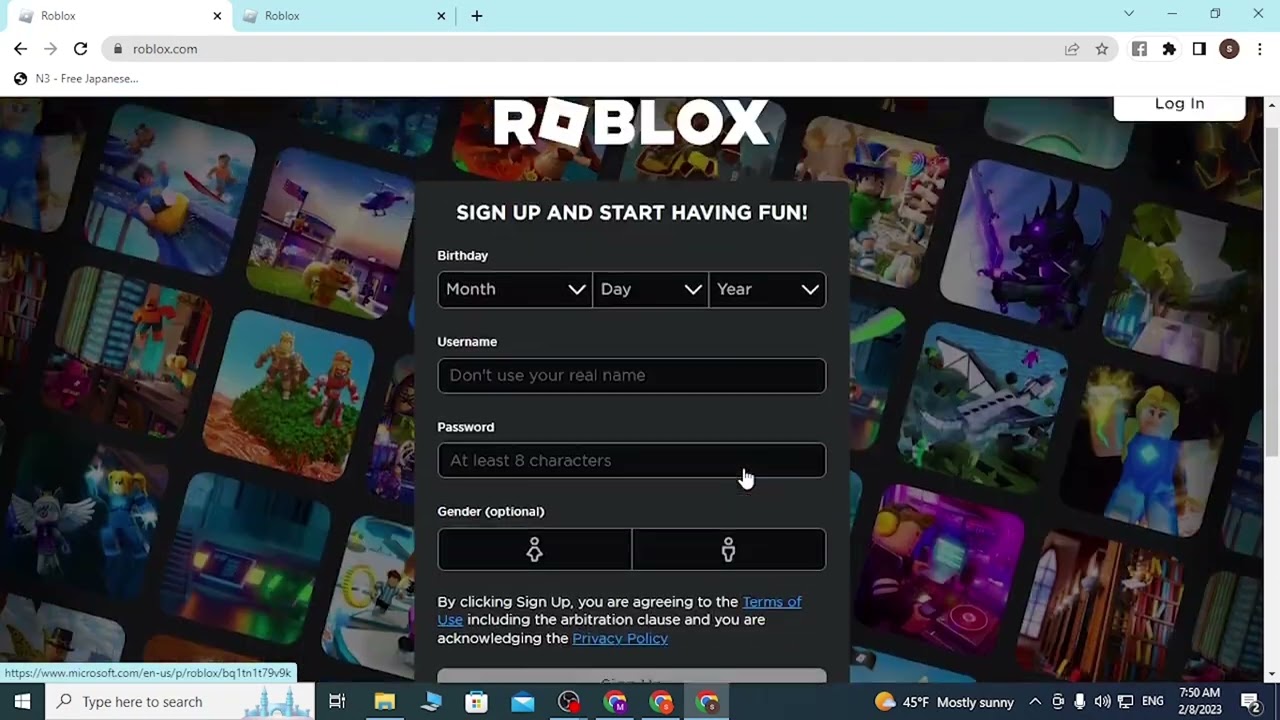This screenshot has width=1280, height=720.
Task: Click the Username input field
Action: 631,375
